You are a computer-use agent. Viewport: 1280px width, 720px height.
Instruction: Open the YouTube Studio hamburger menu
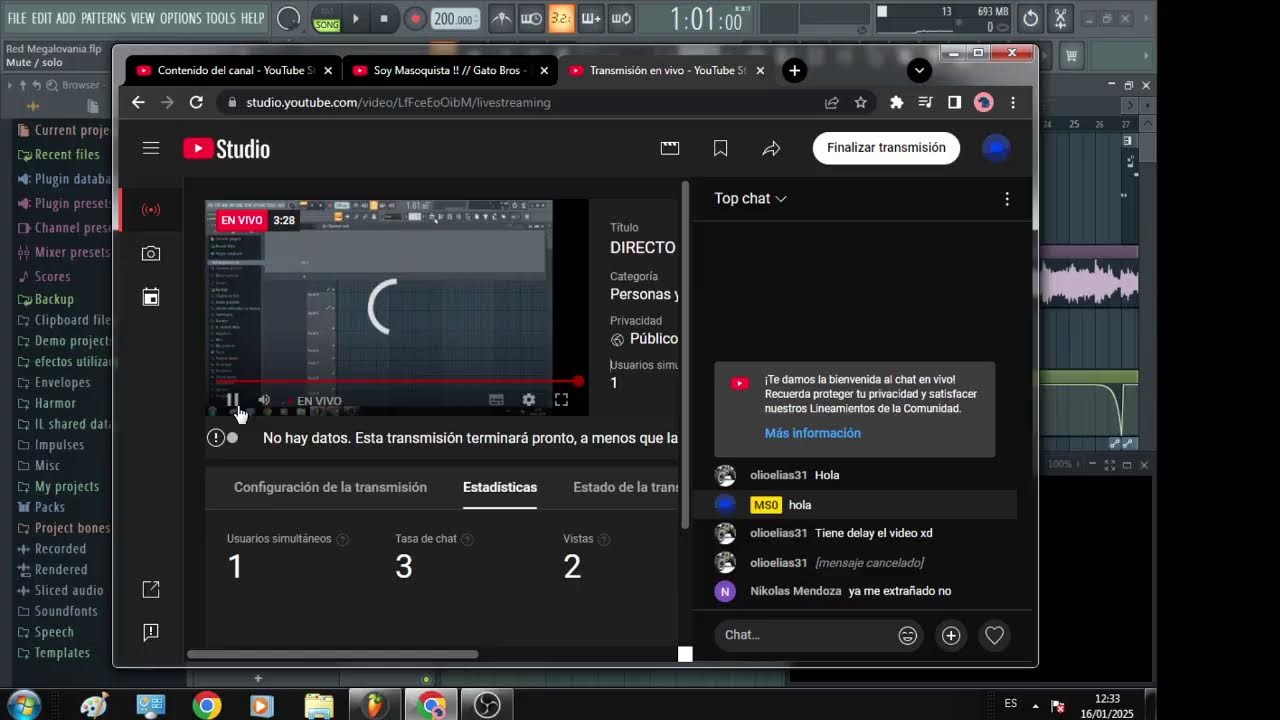tap(151, 148)
